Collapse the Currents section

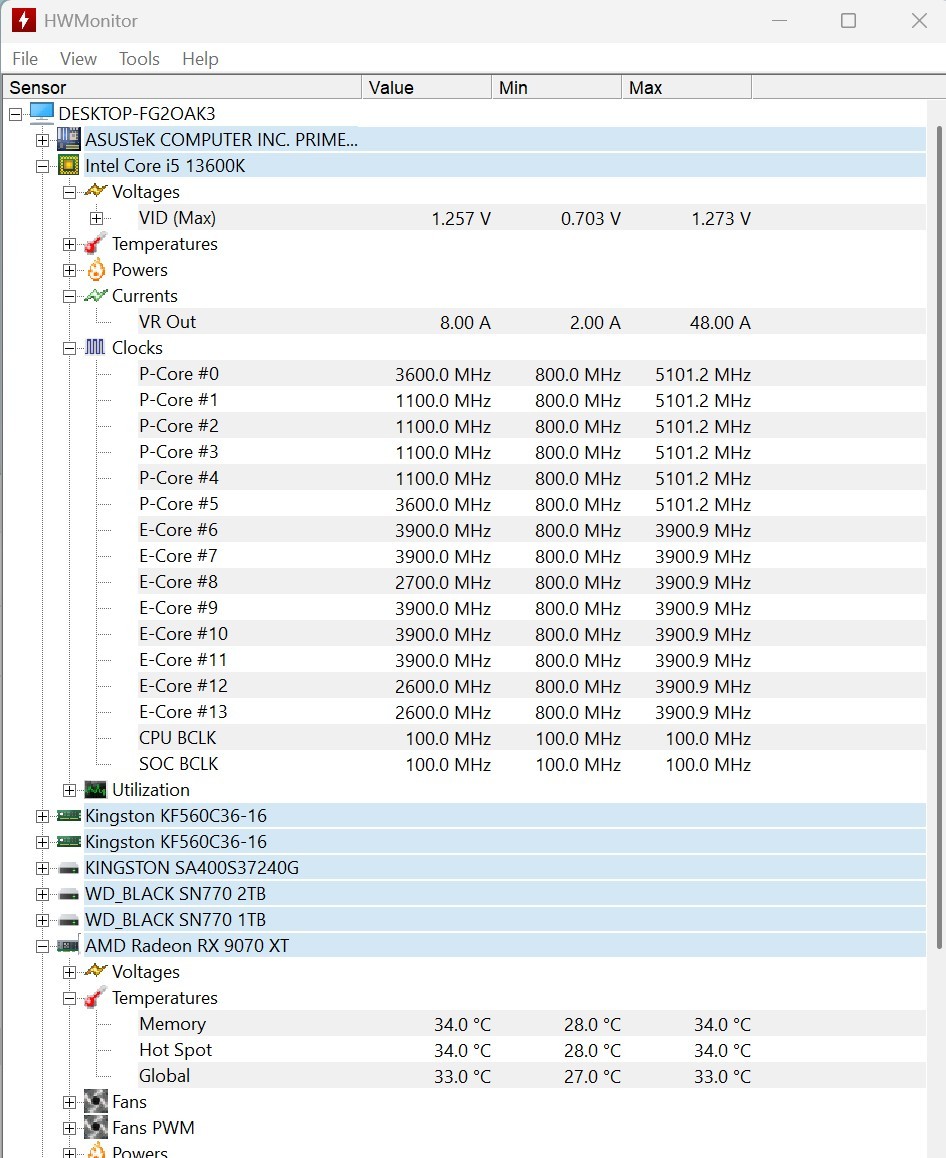[x=69, y=296]
